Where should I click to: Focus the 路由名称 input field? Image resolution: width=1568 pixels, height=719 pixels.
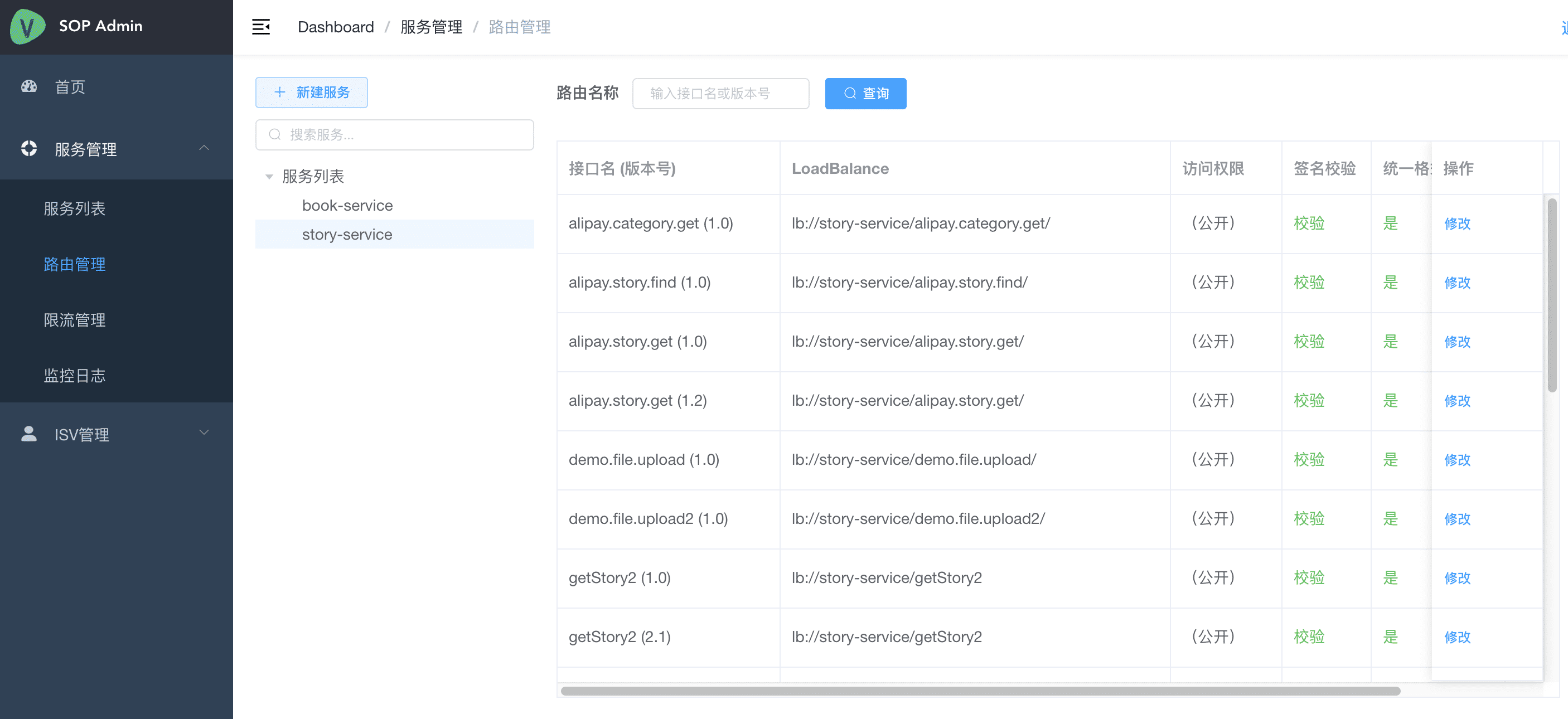pos(720,94)
